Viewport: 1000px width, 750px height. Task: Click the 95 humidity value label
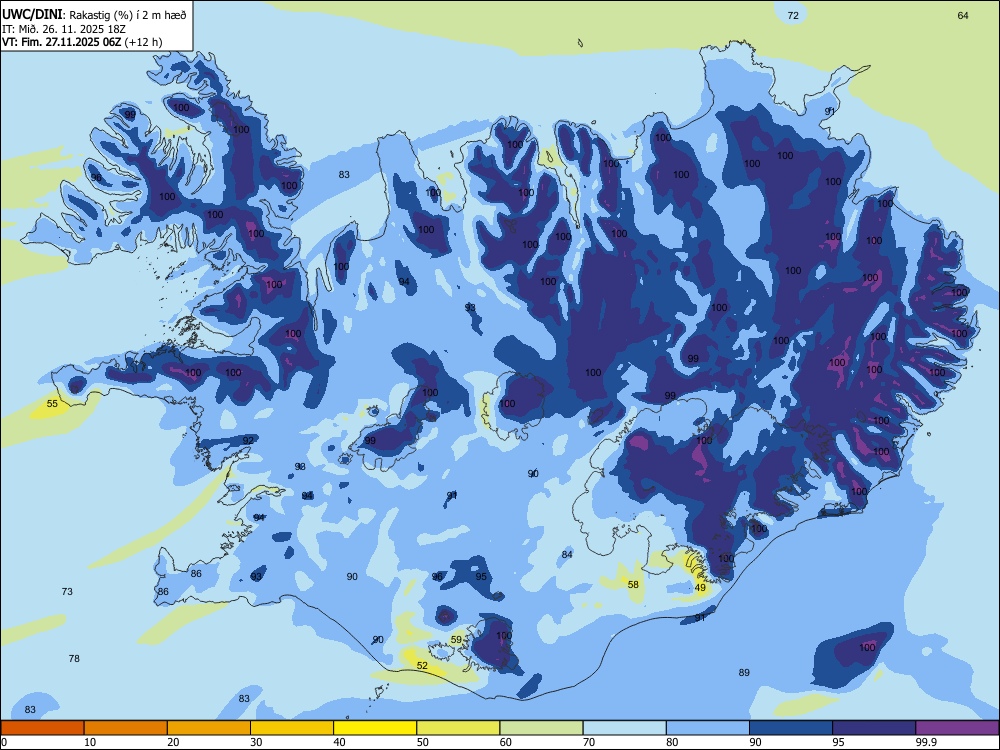482,577
